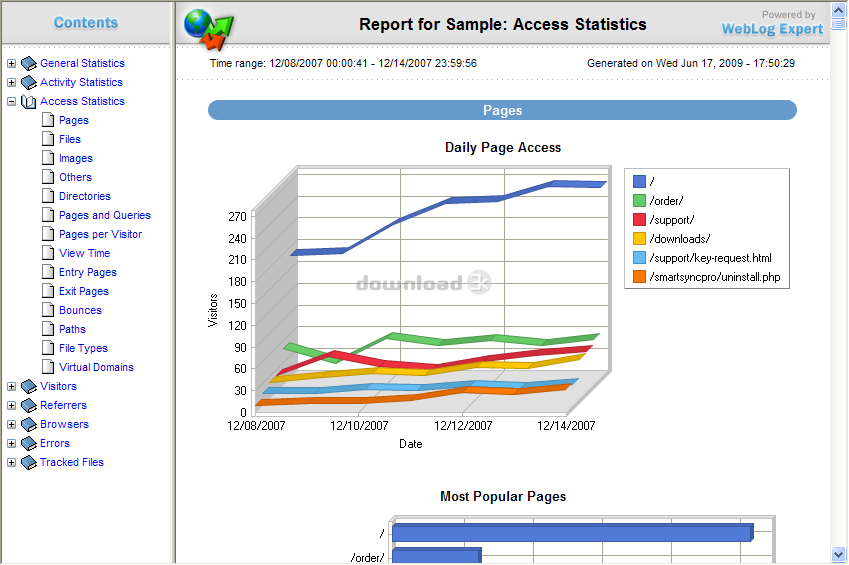This screenshot has height=565, width=849.
Task: Open the Browsers section link
Action: (64, 425)
